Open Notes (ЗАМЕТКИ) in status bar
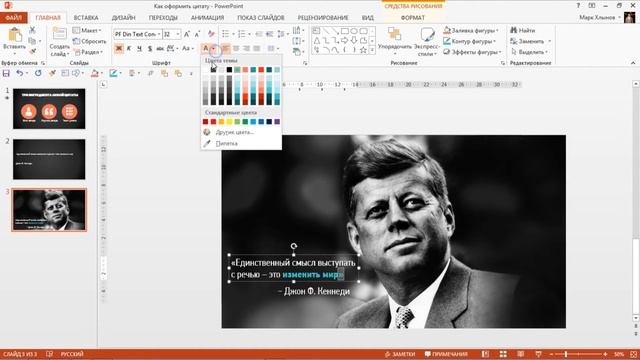Image resolution: width=640 pixels, height=360 pixels. [400, 354]
